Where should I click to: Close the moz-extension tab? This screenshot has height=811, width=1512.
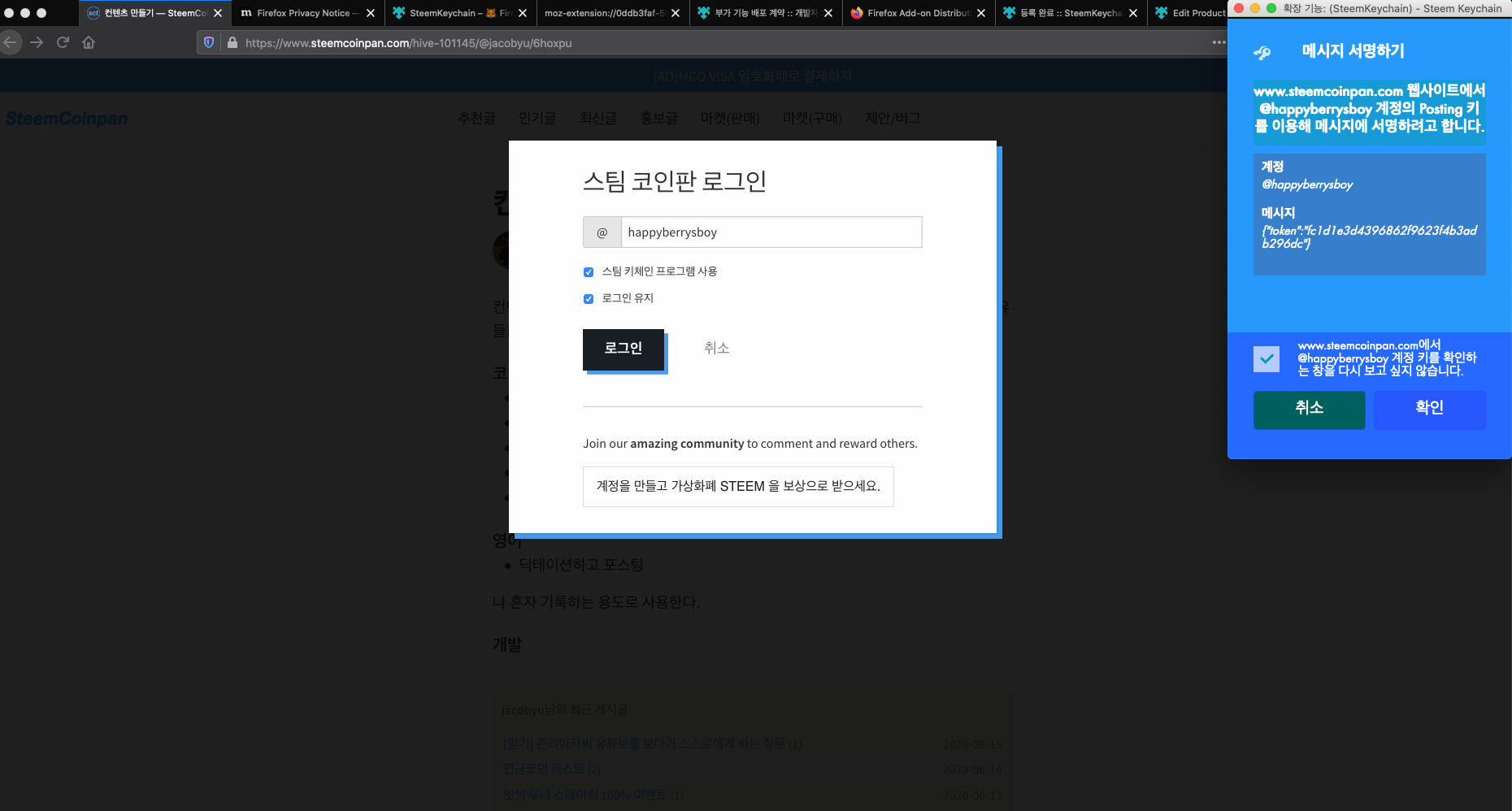pos(676,13)
